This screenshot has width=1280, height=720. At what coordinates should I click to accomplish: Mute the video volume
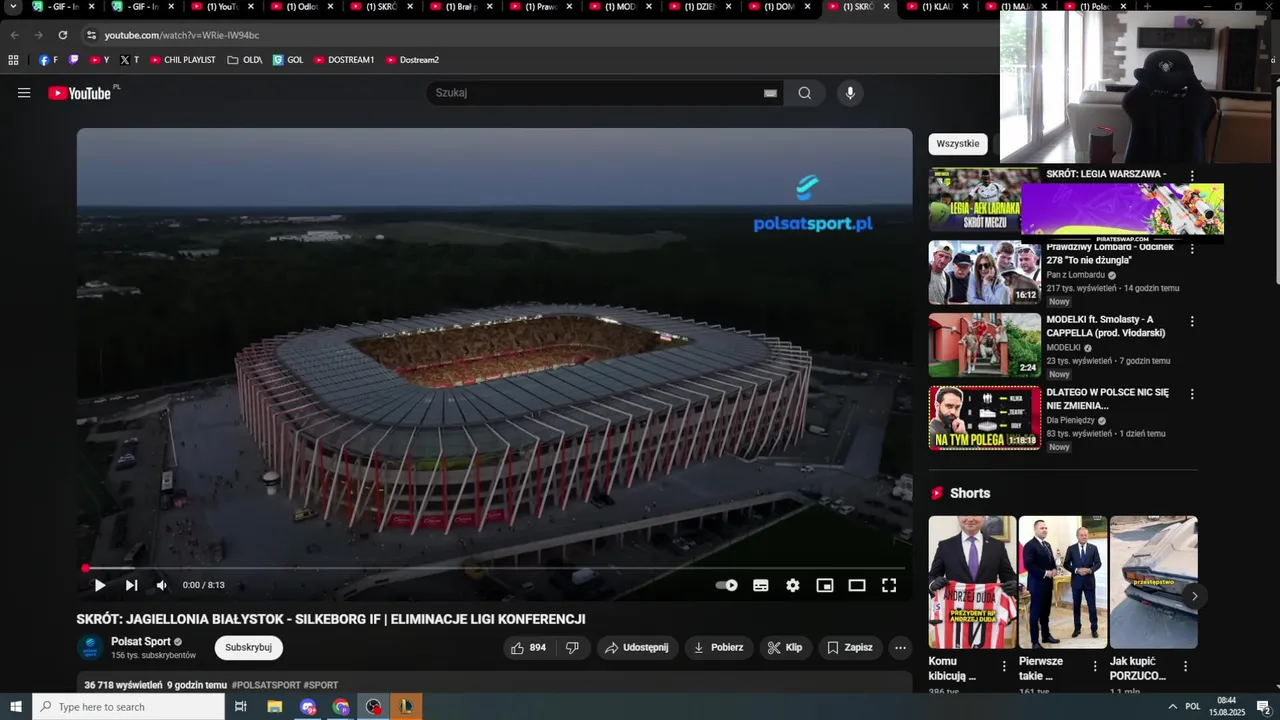(x=162, y=585)
